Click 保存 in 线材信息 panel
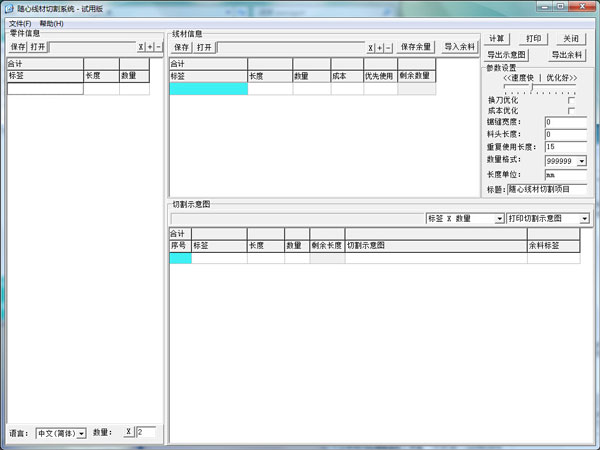Screen dimensions: 600x450 (181, 47)
